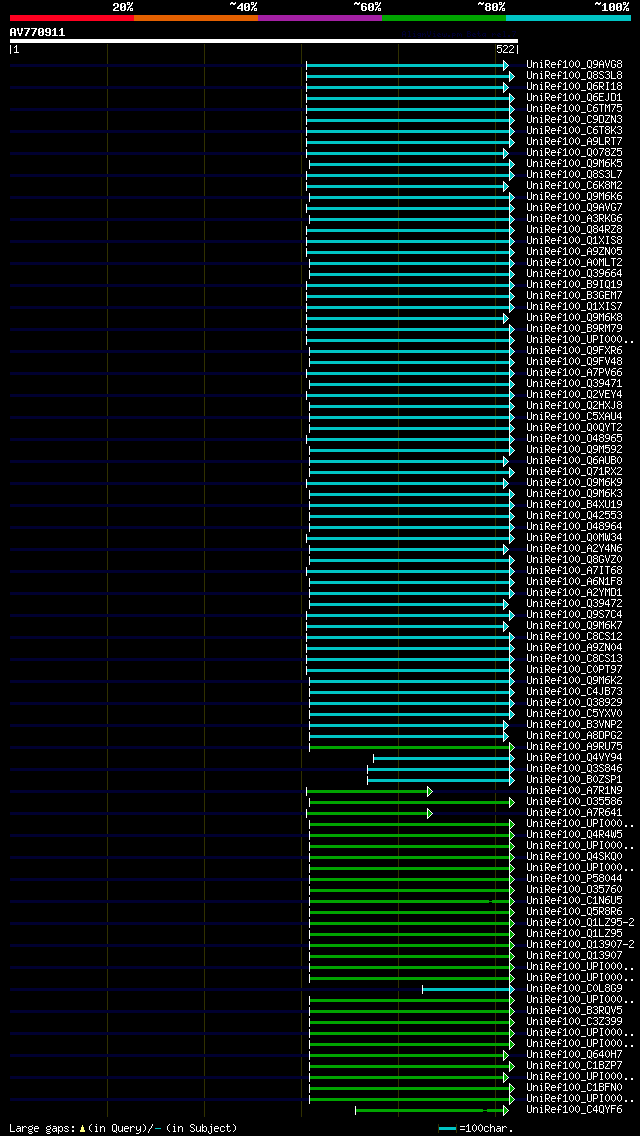This screenshot has width=640, height=1136.
Task: Open hit UniRef100_C6TM75
Action: click(574, 109)
